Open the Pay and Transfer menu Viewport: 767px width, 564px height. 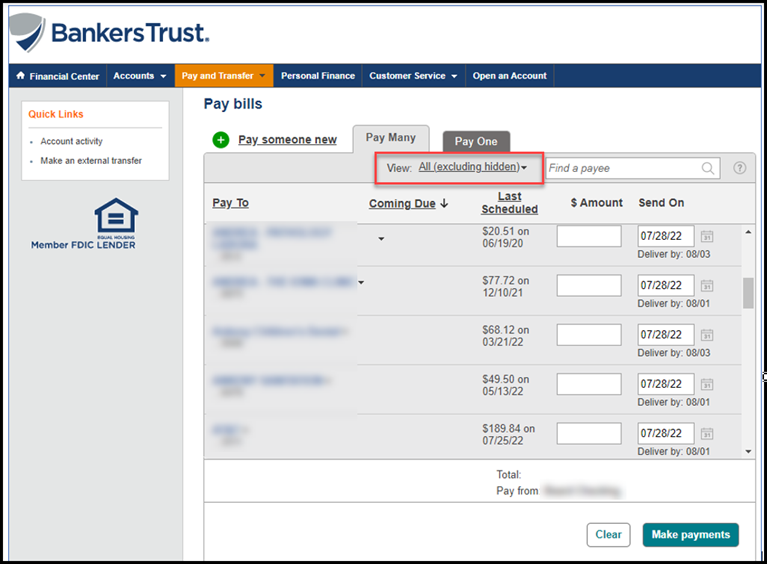coord(224,76)
